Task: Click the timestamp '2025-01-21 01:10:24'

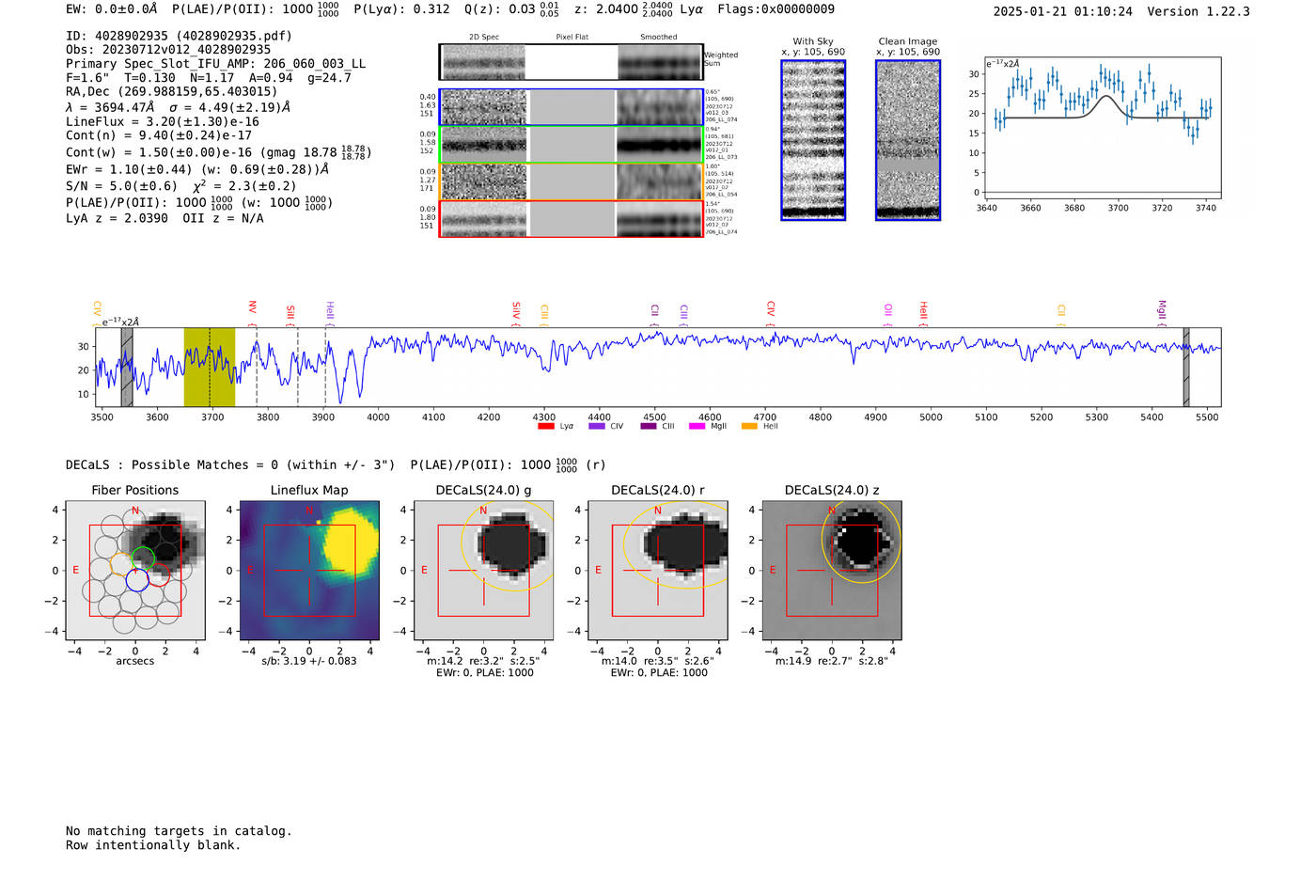Action: pos(1063,11)
